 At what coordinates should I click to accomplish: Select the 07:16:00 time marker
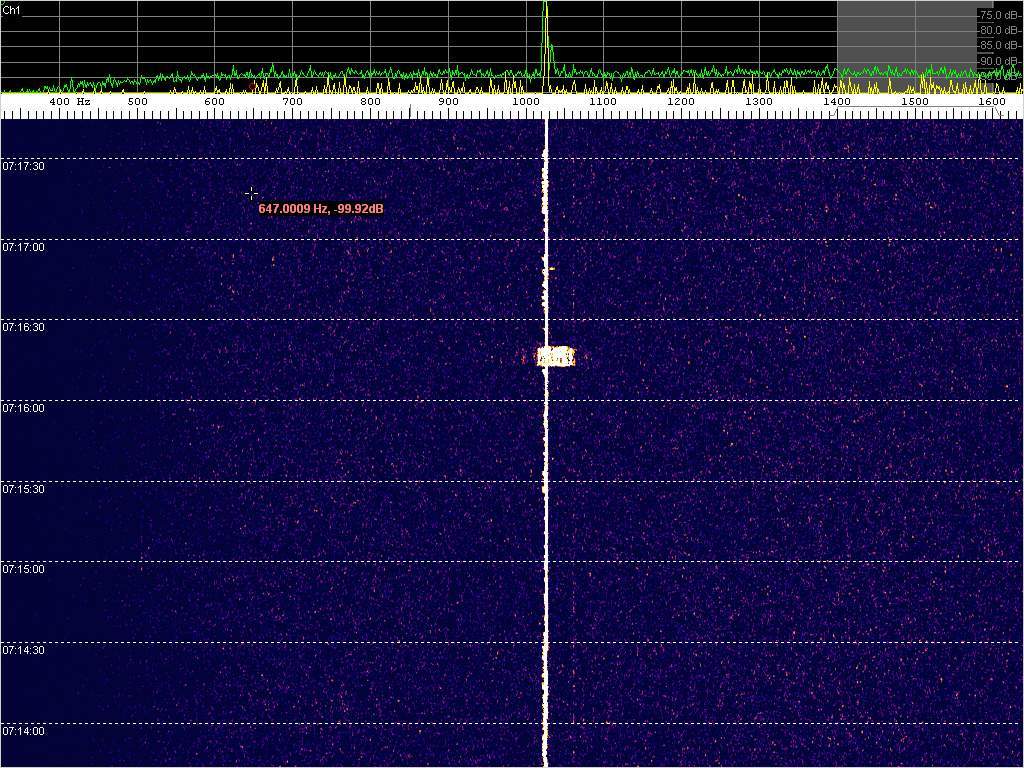tap(23, 408)
